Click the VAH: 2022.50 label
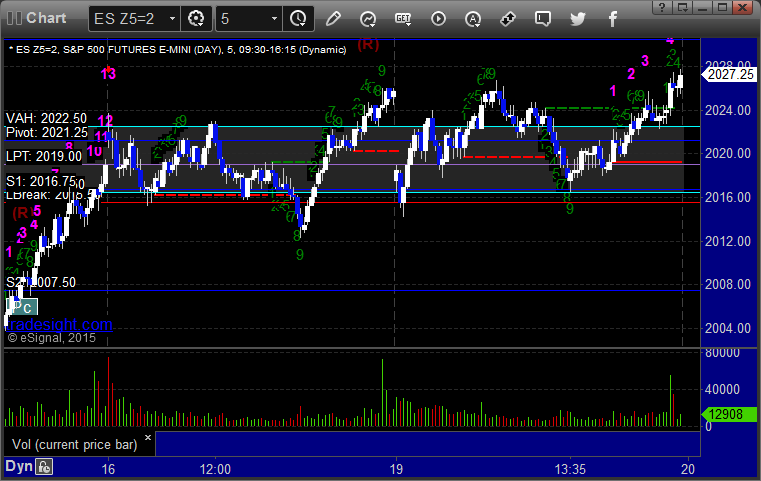 point(46,118)
